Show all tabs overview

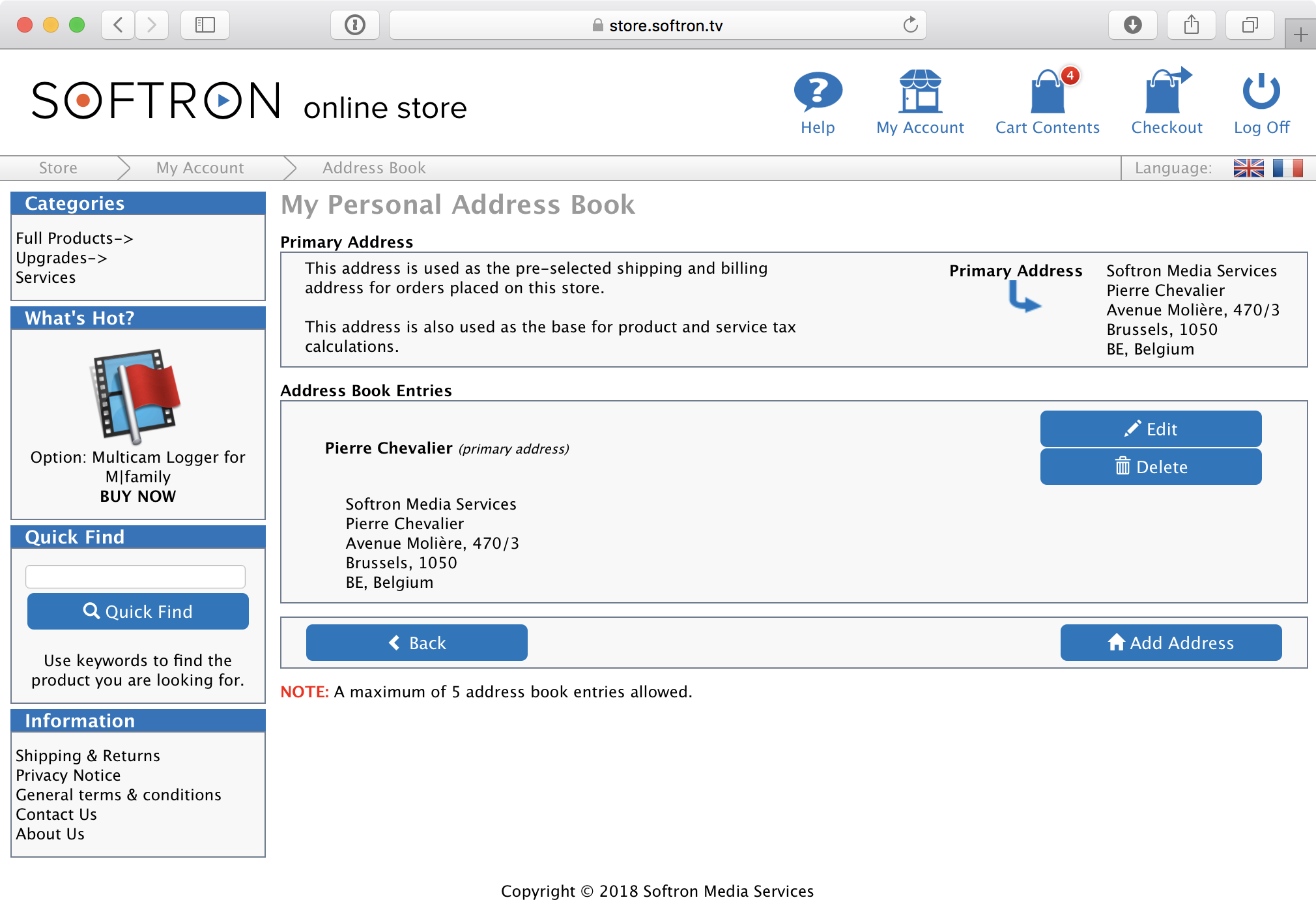1250,25
